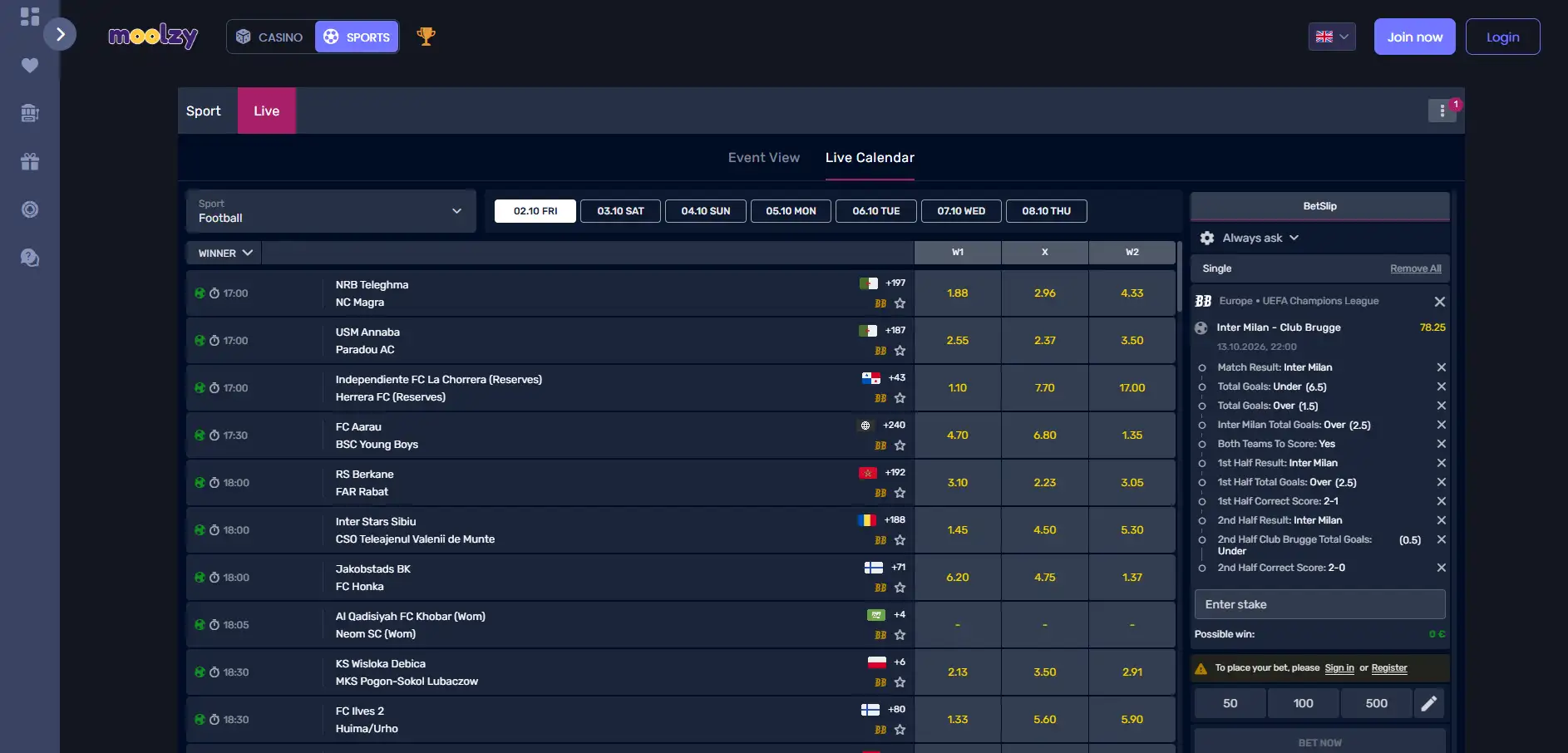
Task: Expand the left sidebar with arrow button
Action: 60,34
